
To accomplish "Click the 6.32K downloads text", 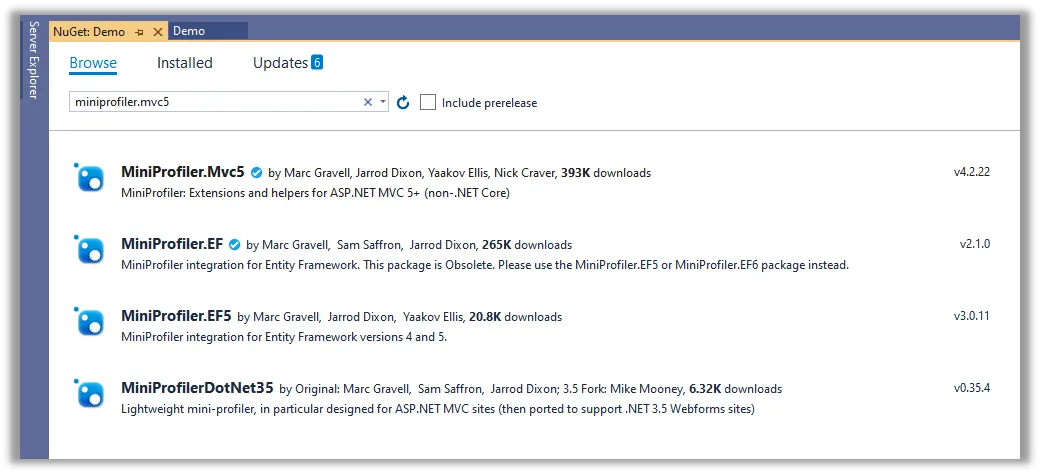I will (736, 389).
